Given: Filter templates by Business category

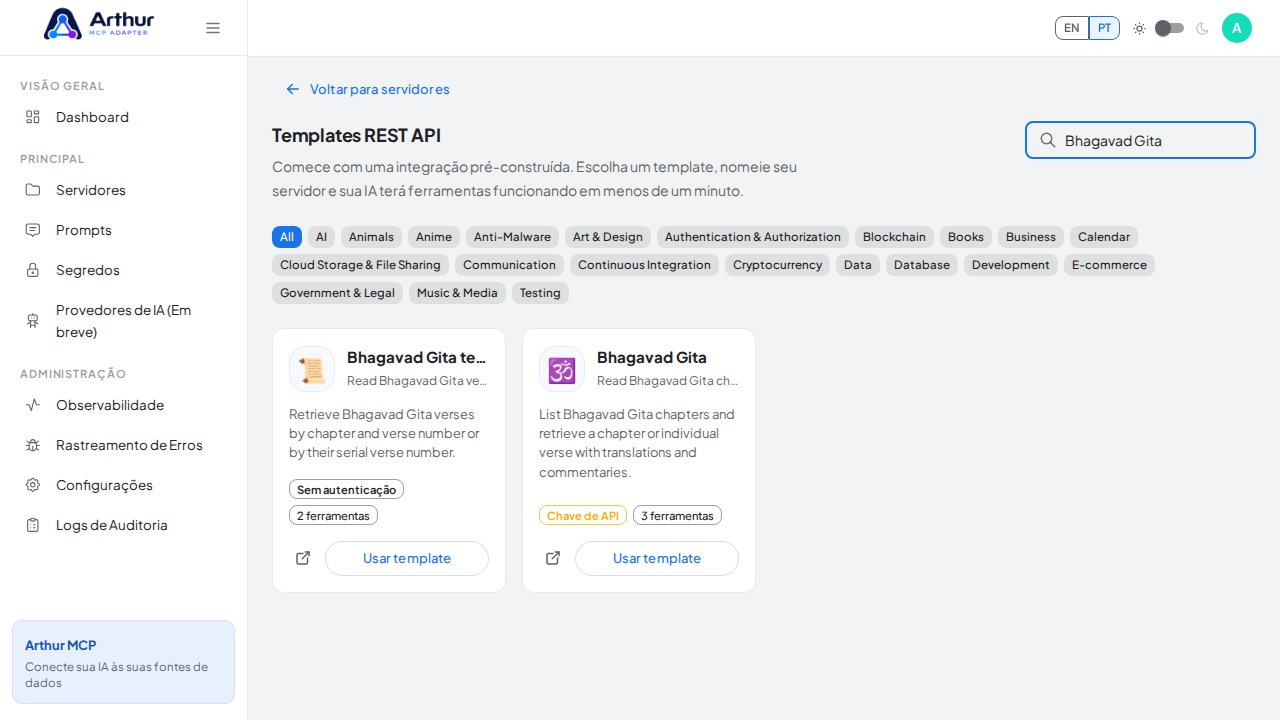Looking at the screenshot, I should pyautogui.click(x=1031, y=237).
